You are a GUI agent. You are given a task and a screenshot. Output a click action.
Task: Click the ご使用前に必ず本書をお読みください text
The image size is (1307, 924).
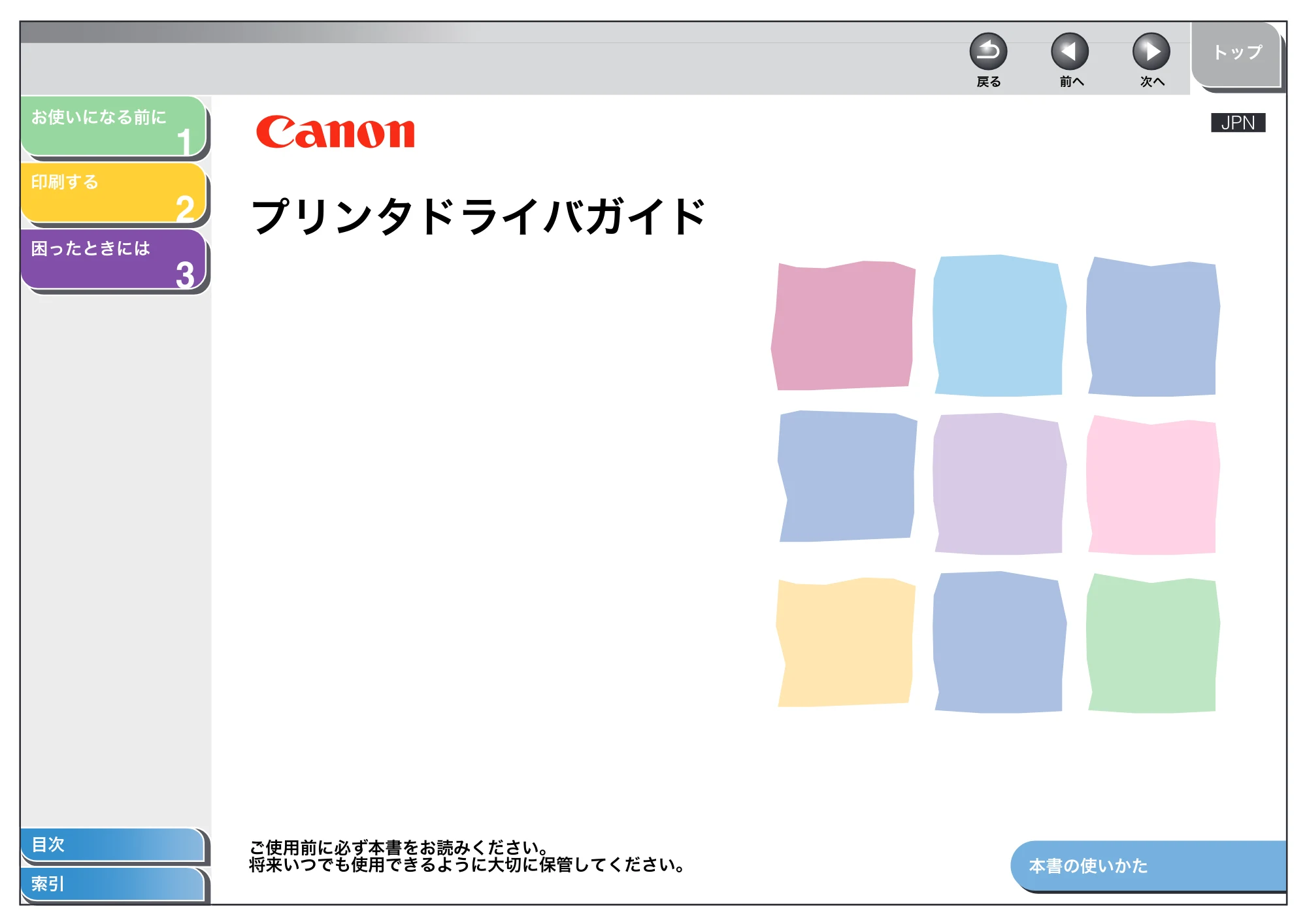399,848
